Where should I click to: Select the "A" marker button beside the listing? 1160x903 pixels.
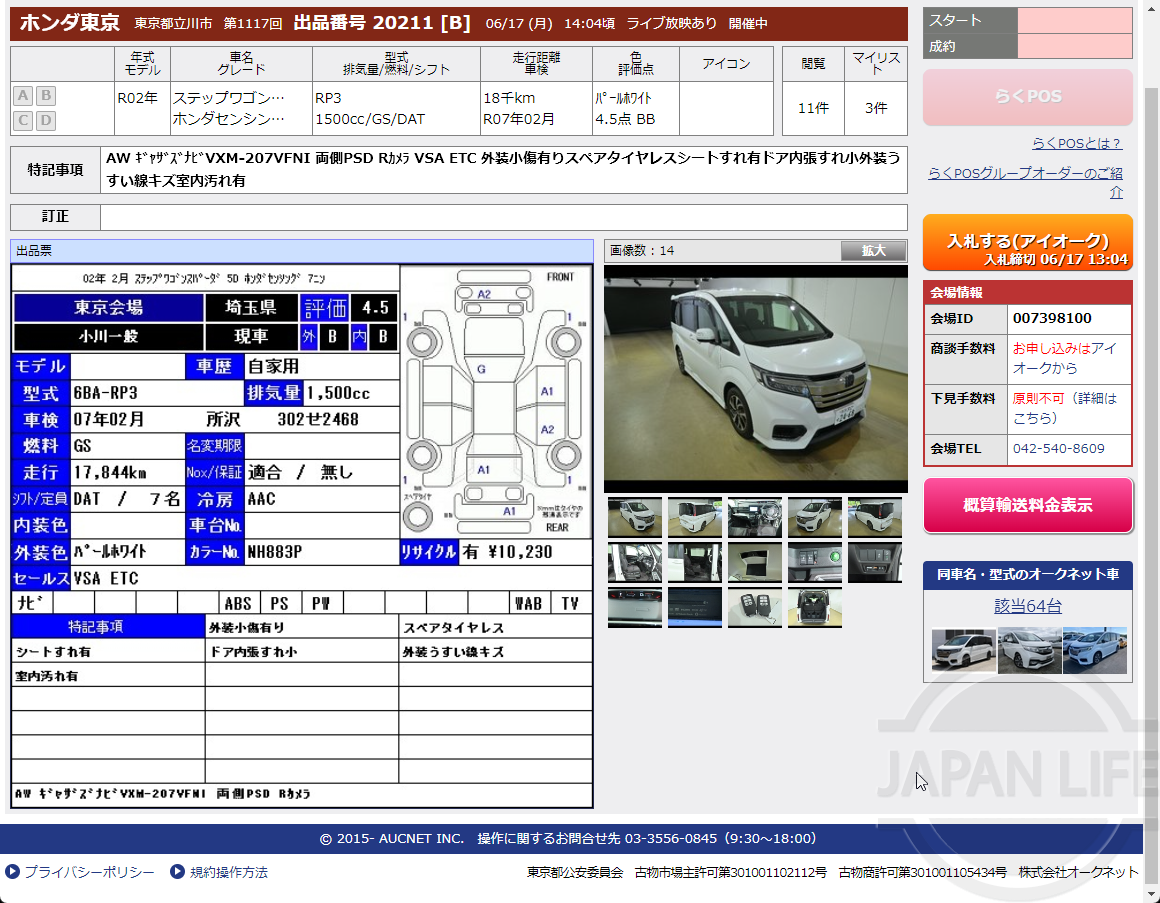tap(22, 94)
